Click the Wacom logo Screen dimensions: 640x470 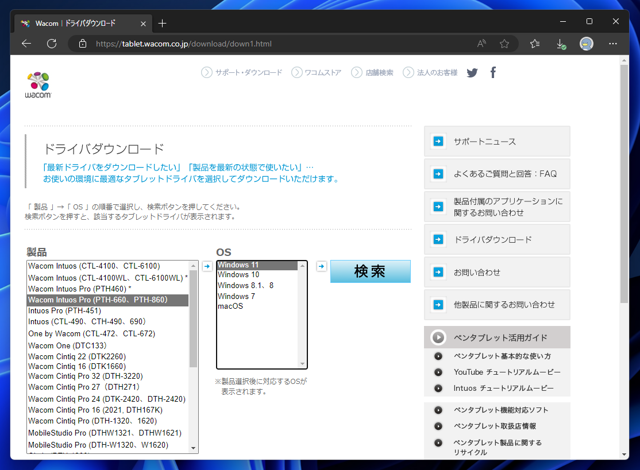point(38,85)
